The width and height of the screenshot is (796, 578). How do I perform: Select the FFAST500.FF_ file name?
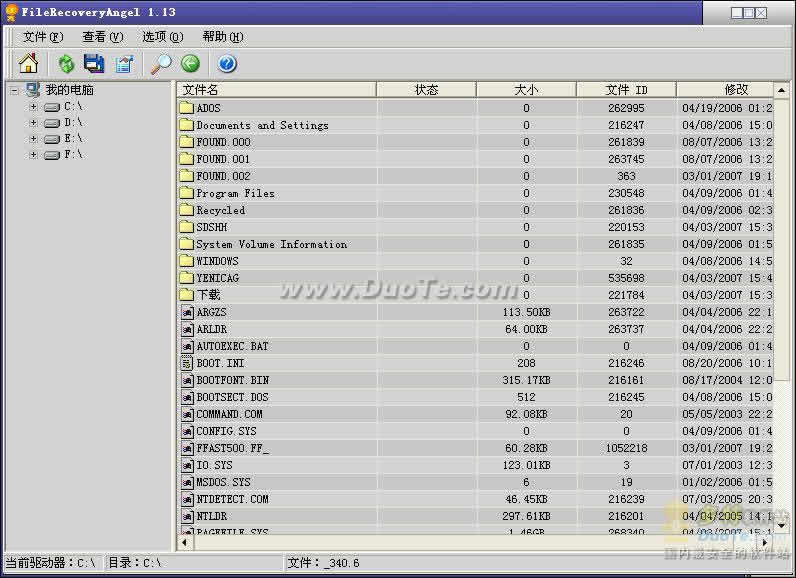click(x=233, y=448)
